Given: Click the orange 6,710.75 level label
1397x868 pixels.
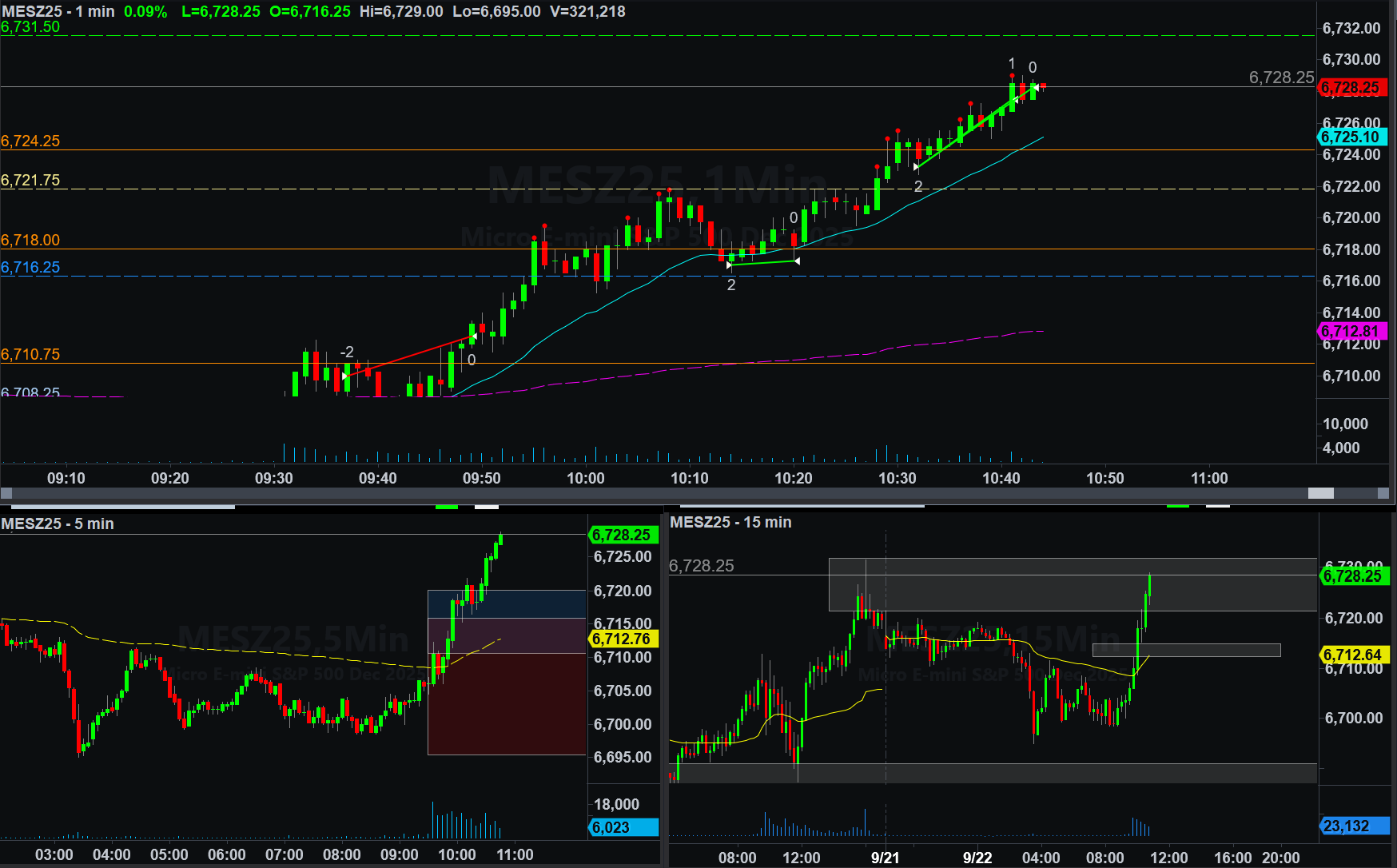Looking at the screenshot, I should coord(30,354).
